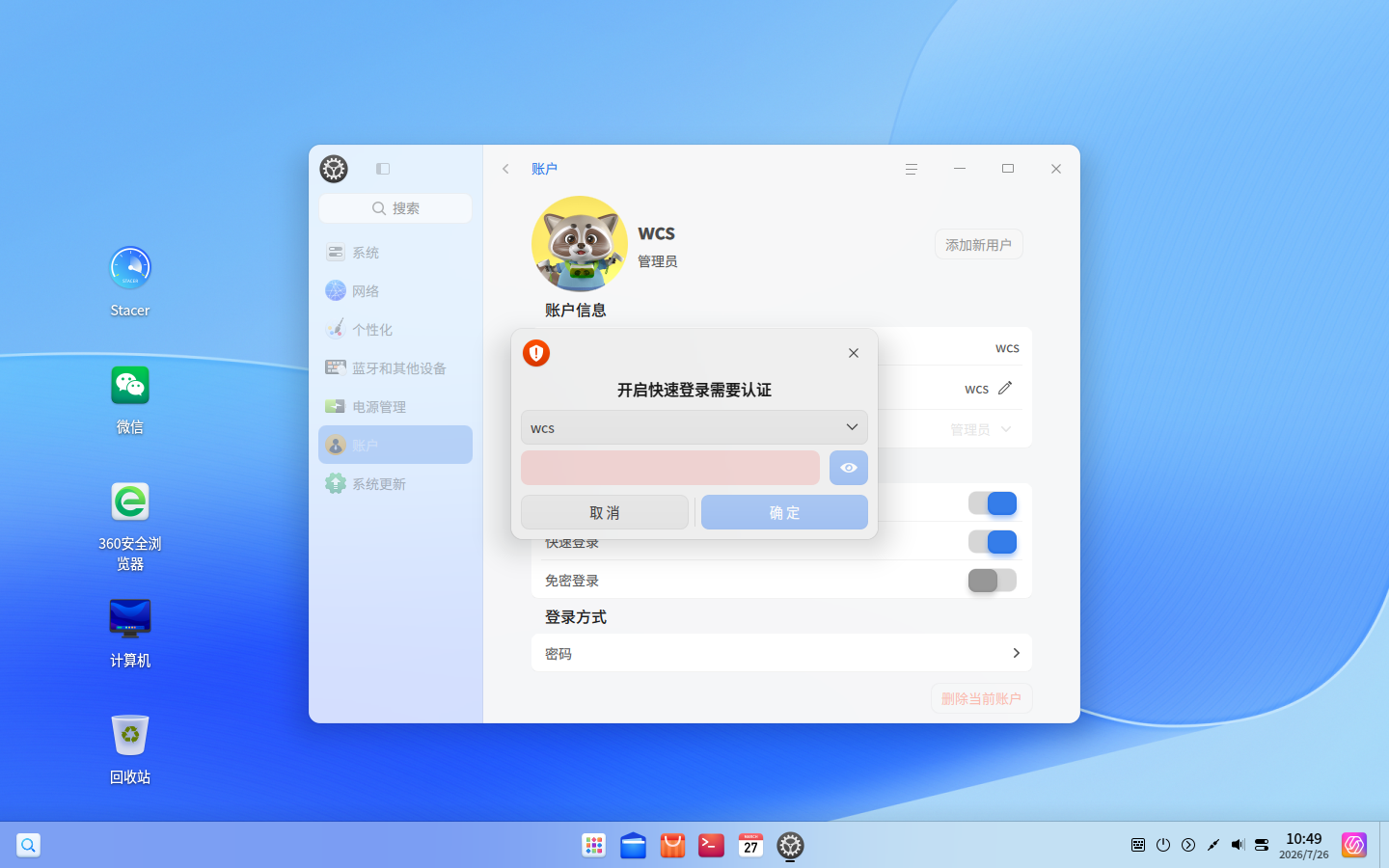Click settings gear icon in taskbar
This screenshot has width=1389, height=868.
coord(790,846)
